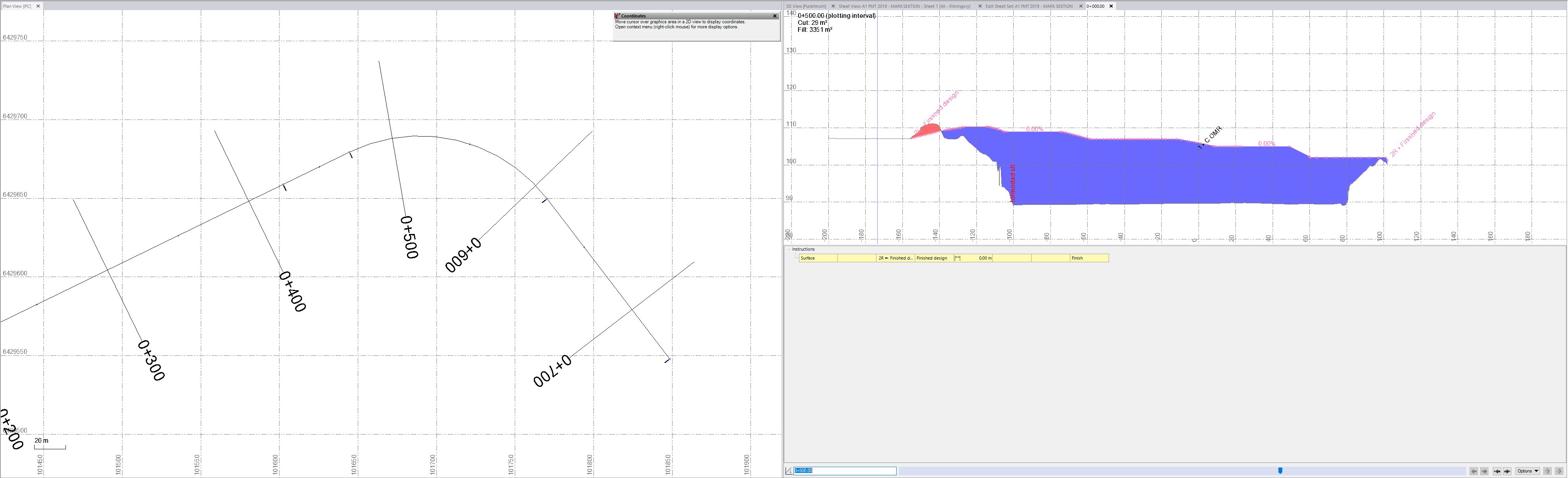
Task: Open the 2R Finished design reference cell
Action: pyautogui.click(x=895, y=258)
